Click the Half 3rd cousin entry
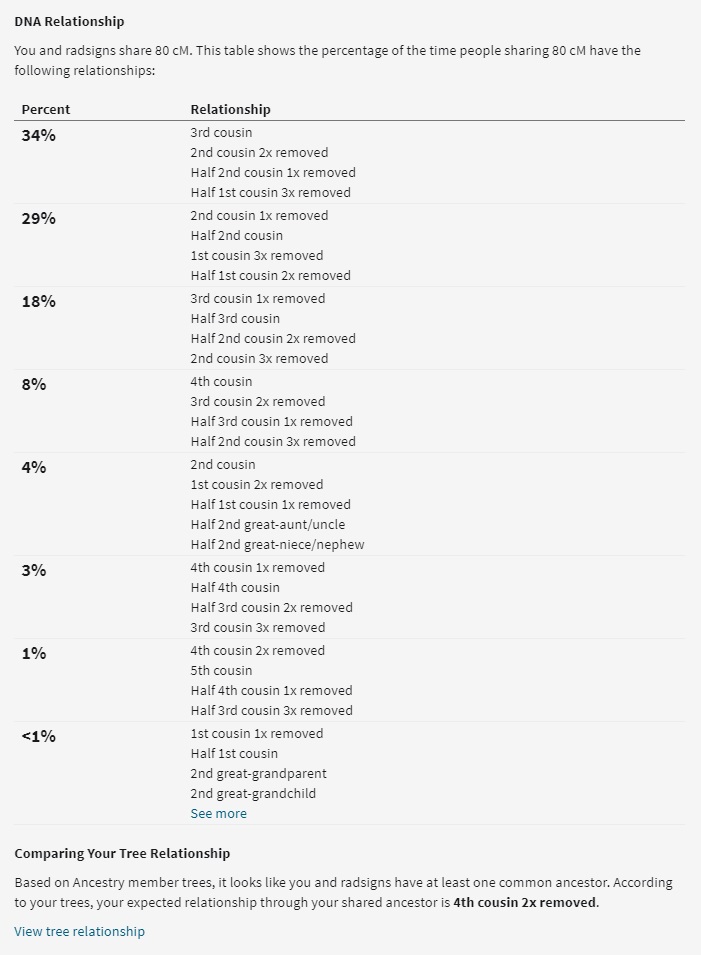 [235, 318]
